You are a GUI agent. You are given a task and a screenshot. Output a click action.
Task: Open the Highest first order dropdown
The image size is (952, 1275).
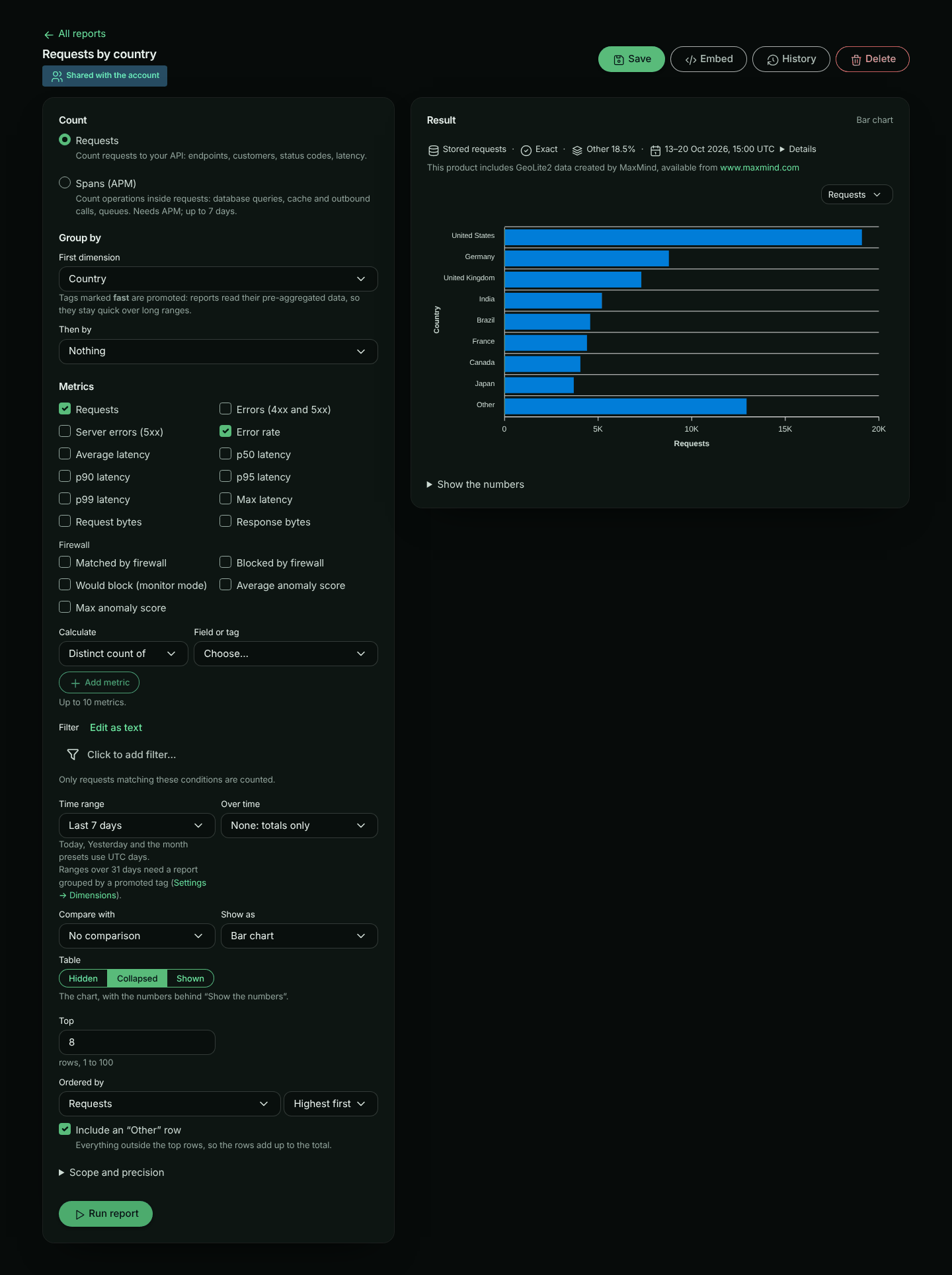click(331, 1104)
